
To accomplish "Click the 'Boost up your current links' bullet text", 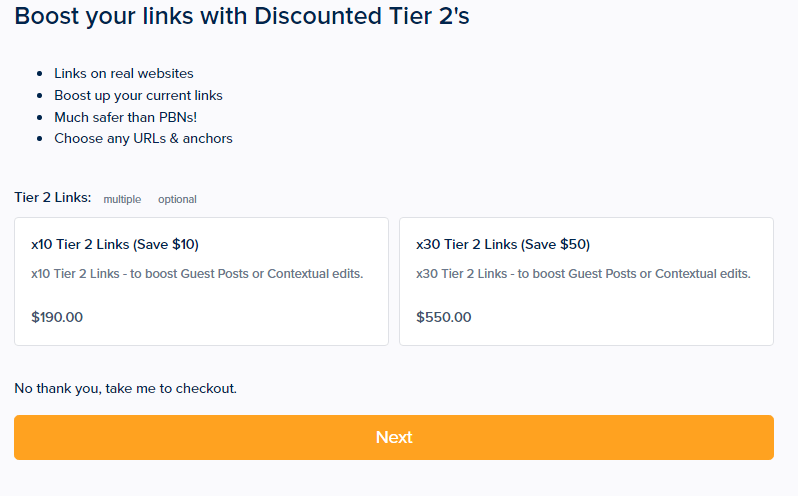I will [138, 95].
